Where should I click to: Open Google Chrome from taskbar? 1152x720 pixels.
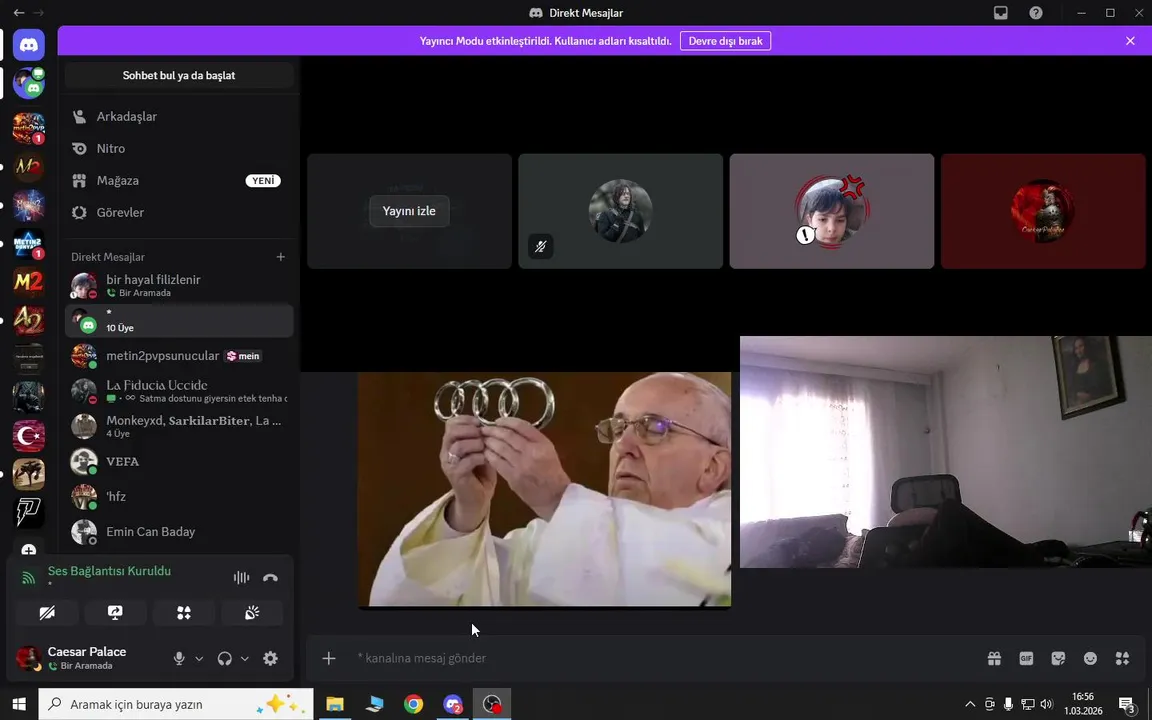coord(414,704)
